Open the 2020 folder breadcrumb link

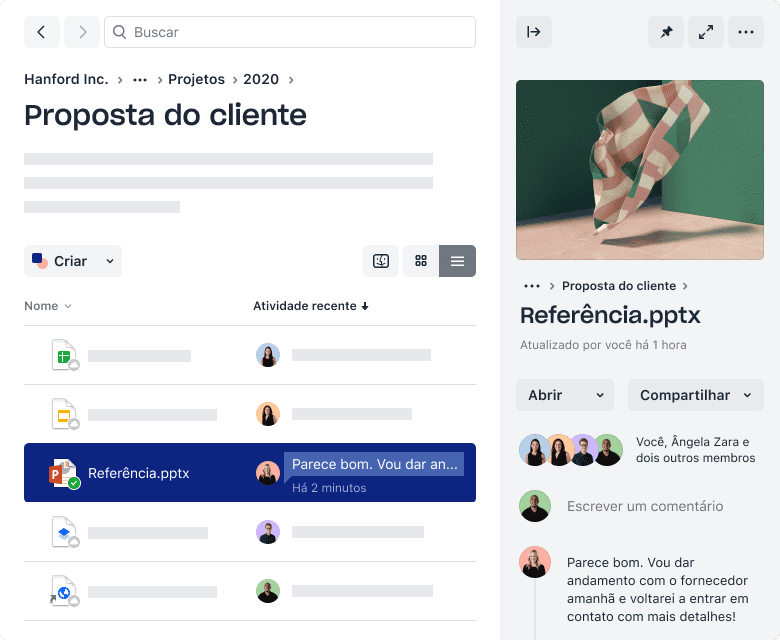click(261, 79)
